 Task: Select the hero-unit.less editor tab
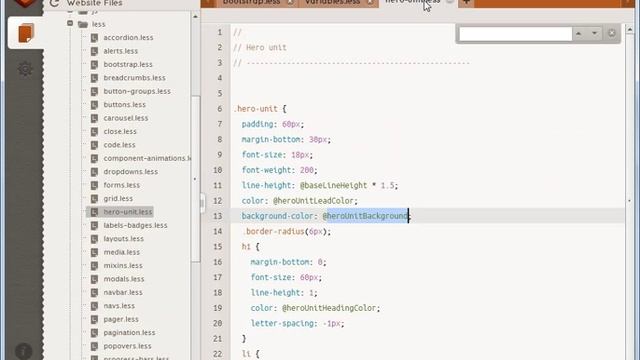point(412,2)
